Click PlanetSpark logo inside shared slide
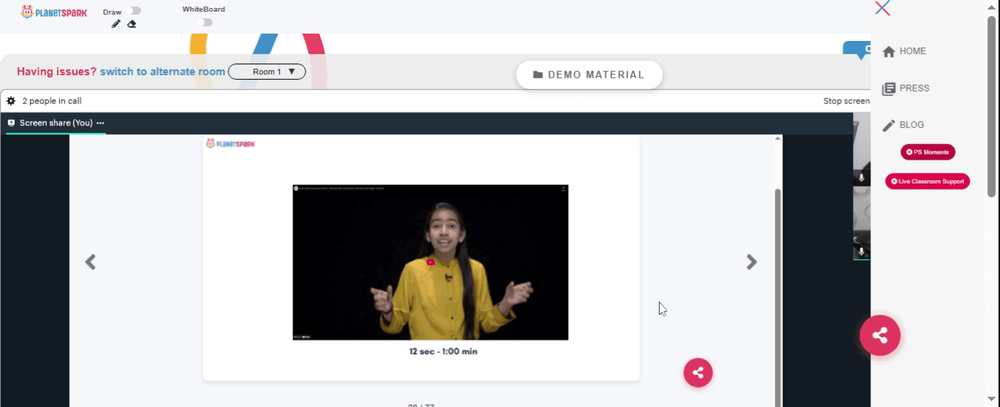Viewport: 1000px width, 407px height. coord(230,144)
